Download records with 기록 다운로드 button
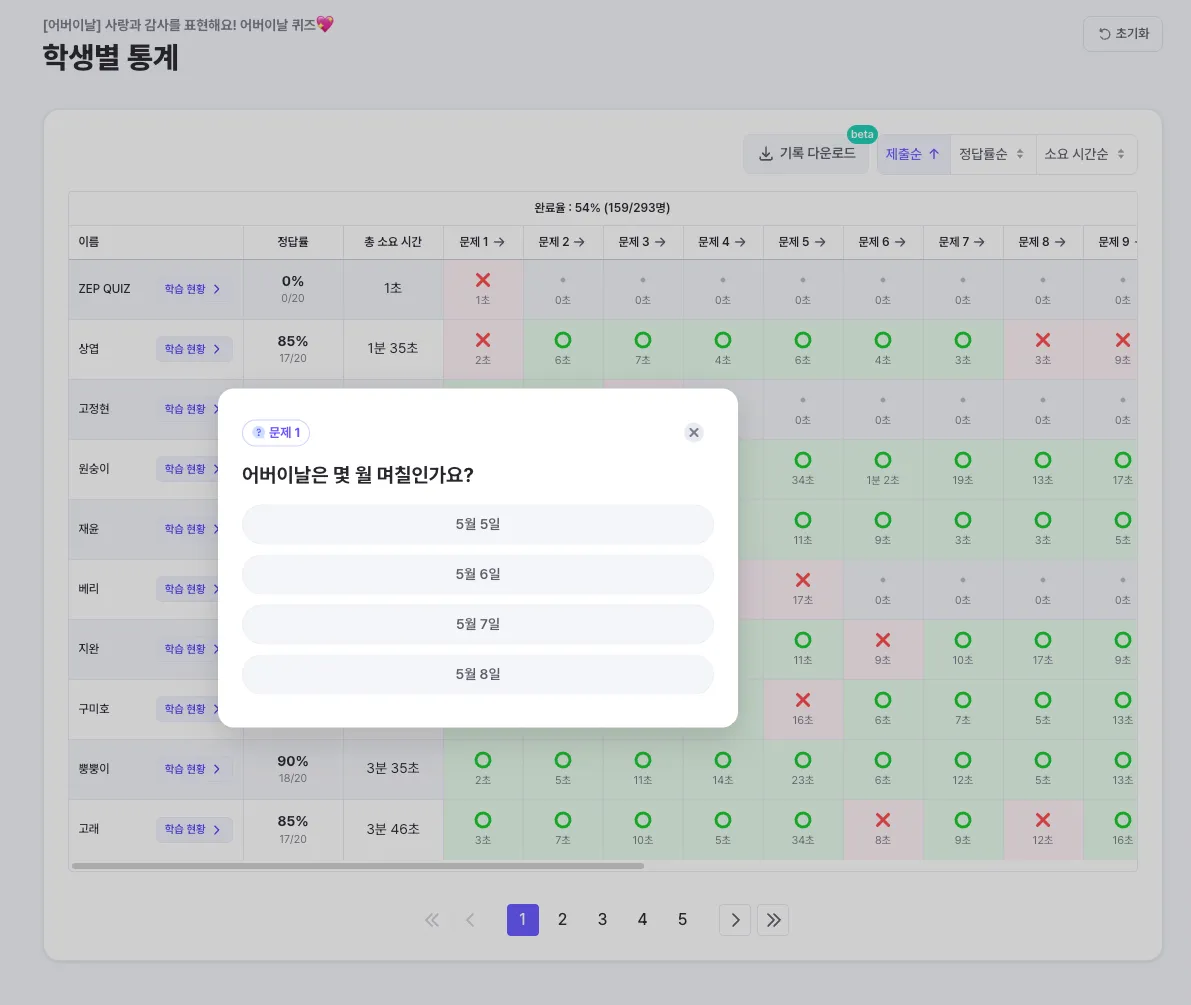This screenshot has width=1191, height=1005. [806, 154]
